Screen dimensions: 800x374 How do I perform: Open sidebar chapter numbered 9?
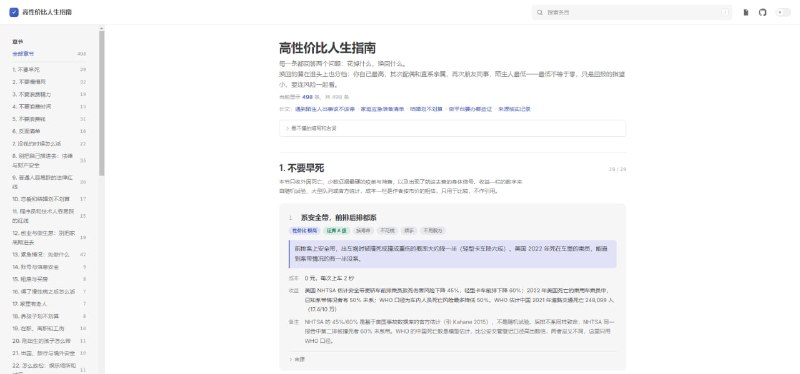point(49,182)
